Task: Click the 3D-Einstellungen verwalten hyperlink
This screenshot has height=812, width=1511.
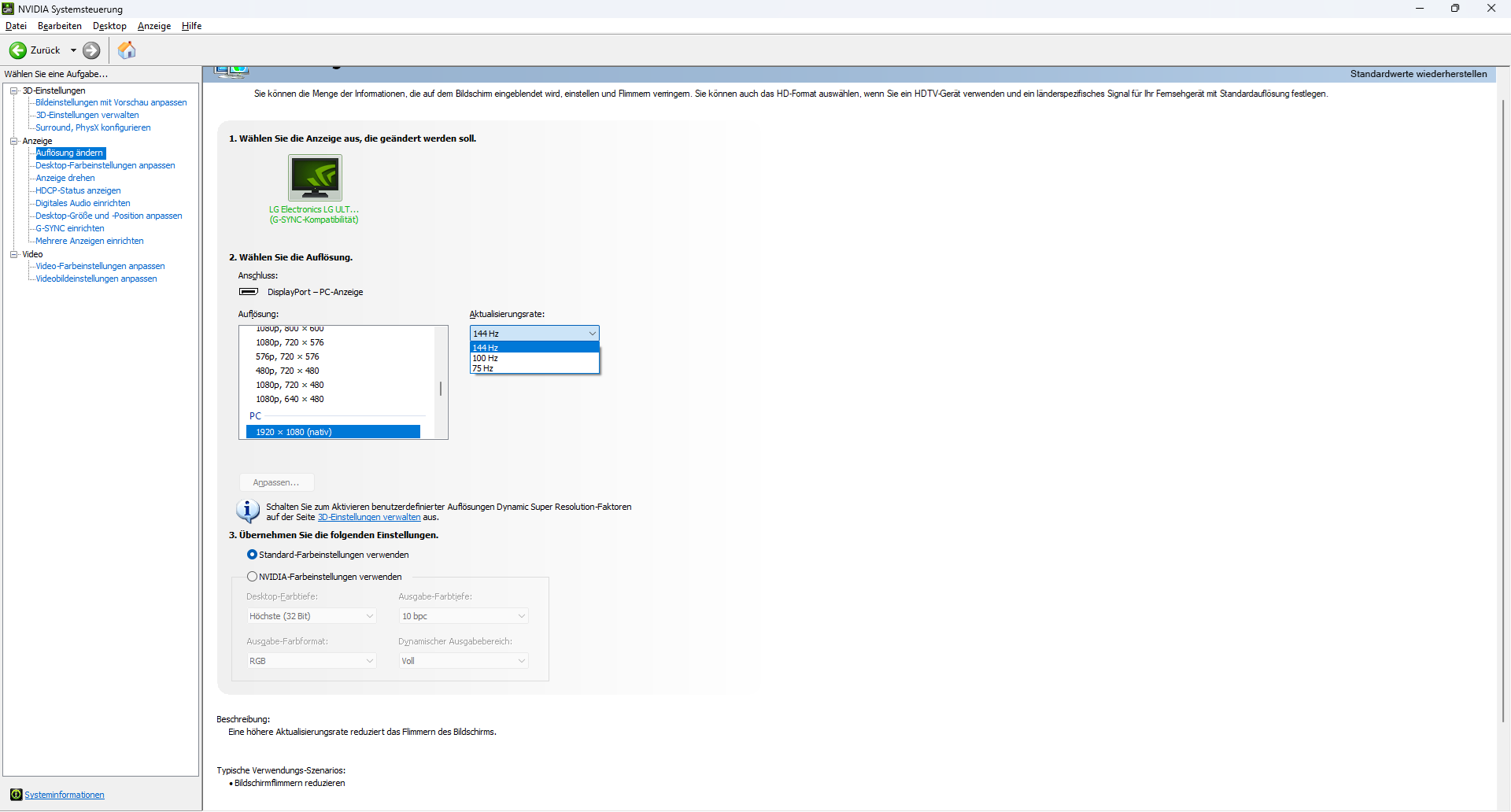Action: (x=369, y=517)
